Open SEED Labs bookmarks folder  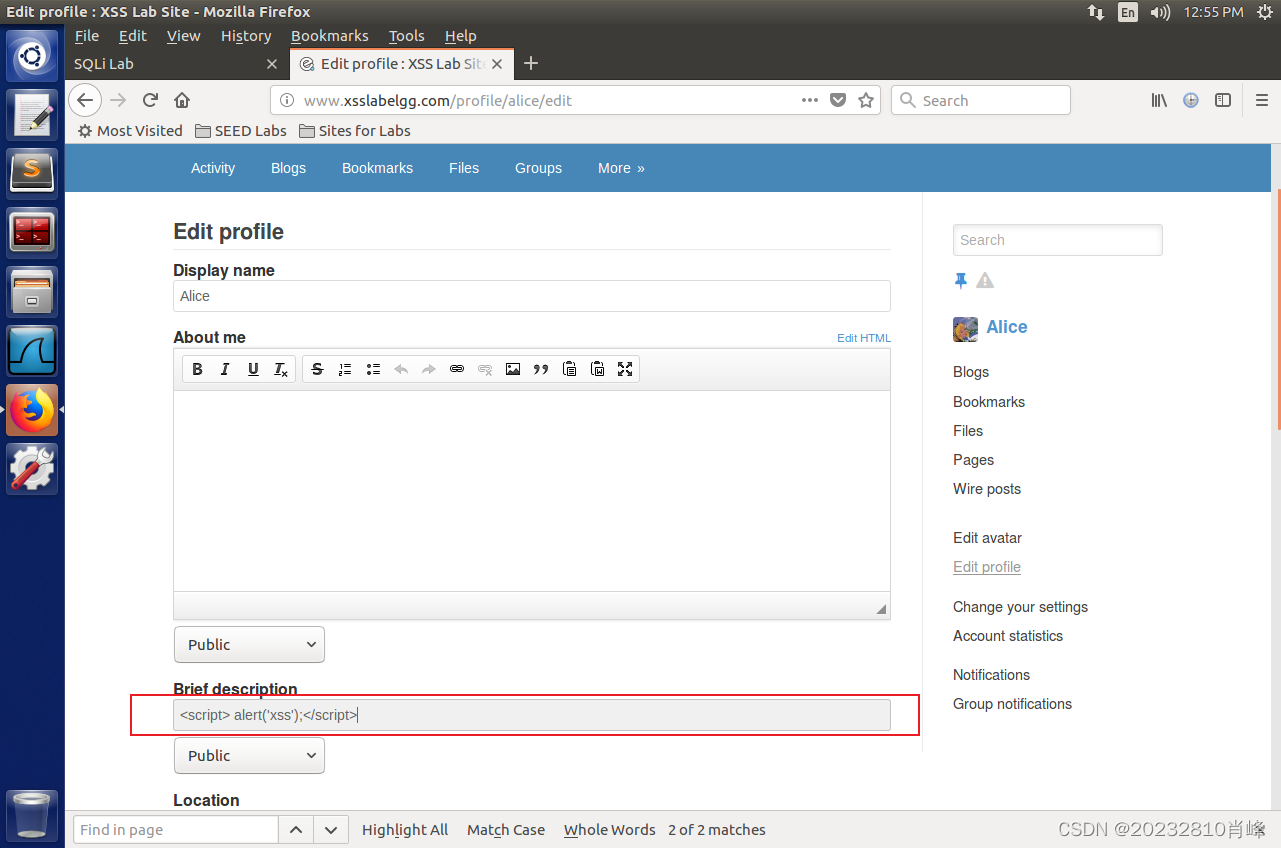pos(240,131)
